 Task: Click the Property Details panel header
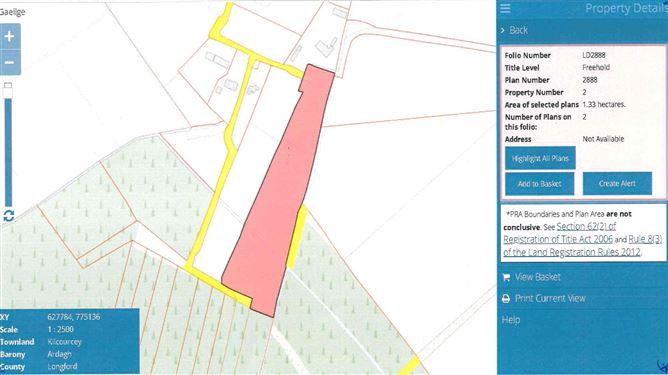point(626,8)
